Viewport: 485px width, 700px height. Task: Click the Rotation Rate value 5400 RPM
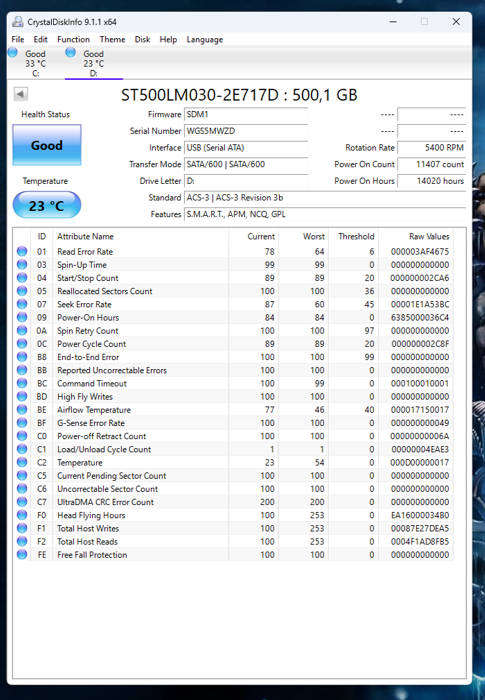click(x=431, y=147)
